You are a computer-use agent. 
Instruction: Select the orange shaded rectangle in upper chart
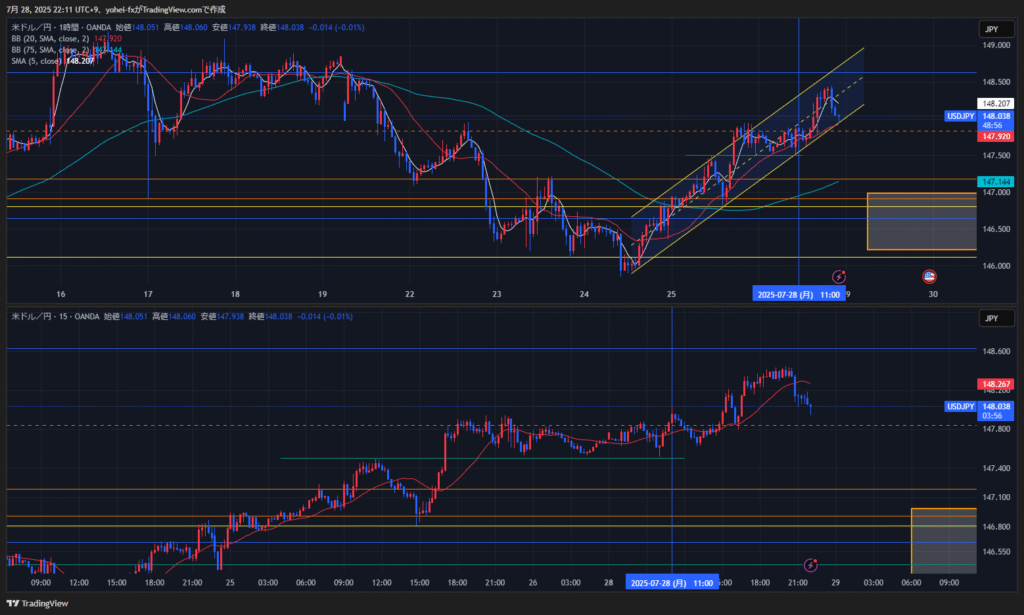[x=921, y=221]
